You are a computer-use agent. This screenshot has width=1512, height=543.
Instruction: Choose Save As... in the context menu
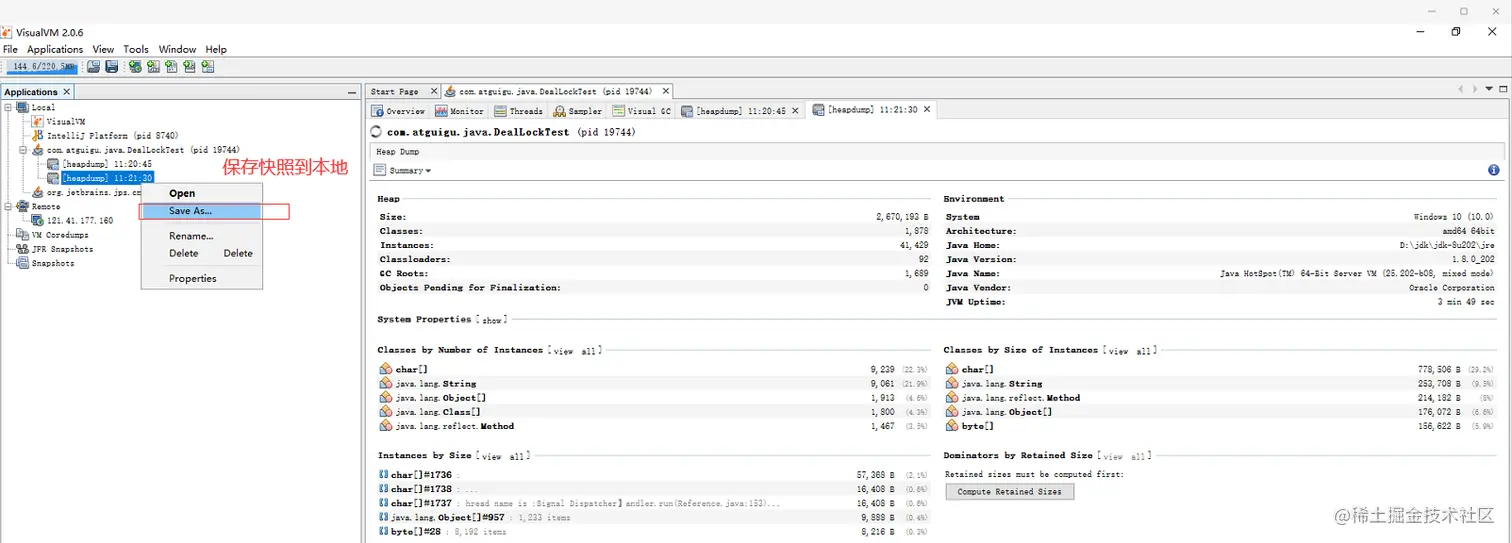201,211
